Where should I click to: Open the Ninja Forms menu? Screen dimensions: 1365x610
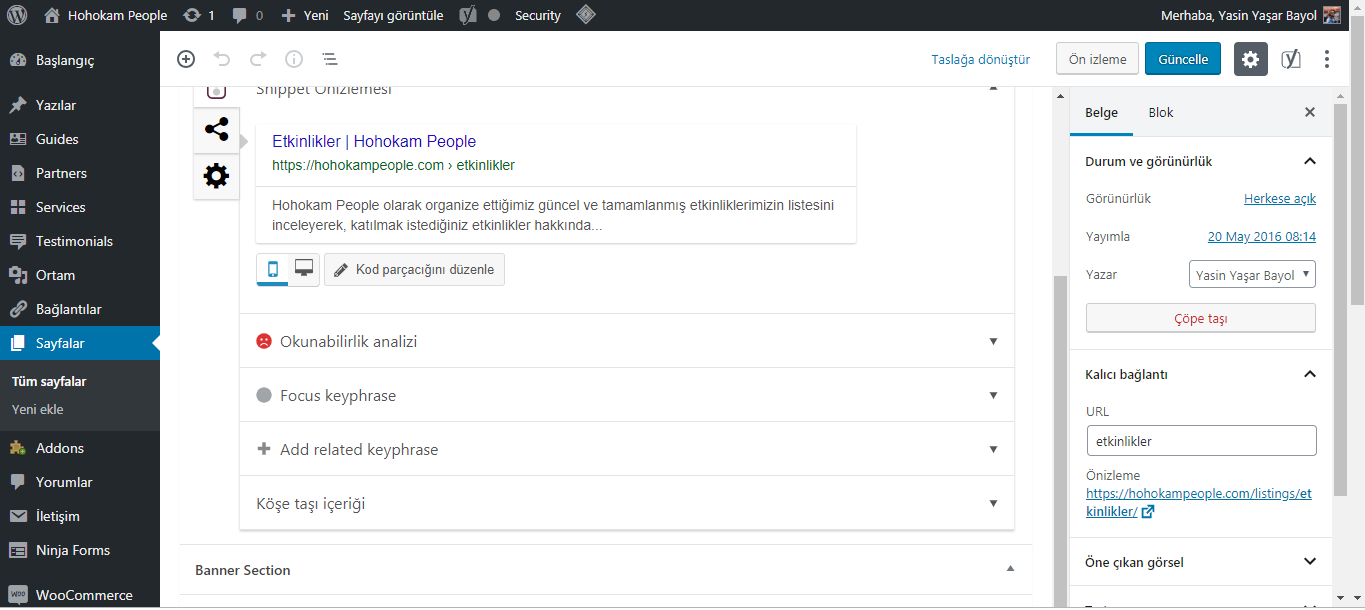click(x=80, y=550)
